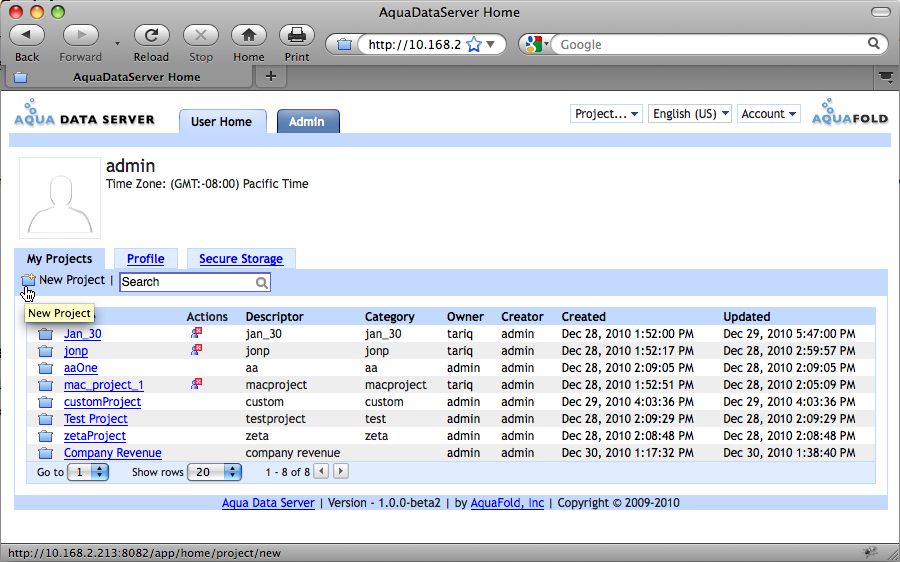
Task: Bookmark page with the star icon
Action: (474, 44)
